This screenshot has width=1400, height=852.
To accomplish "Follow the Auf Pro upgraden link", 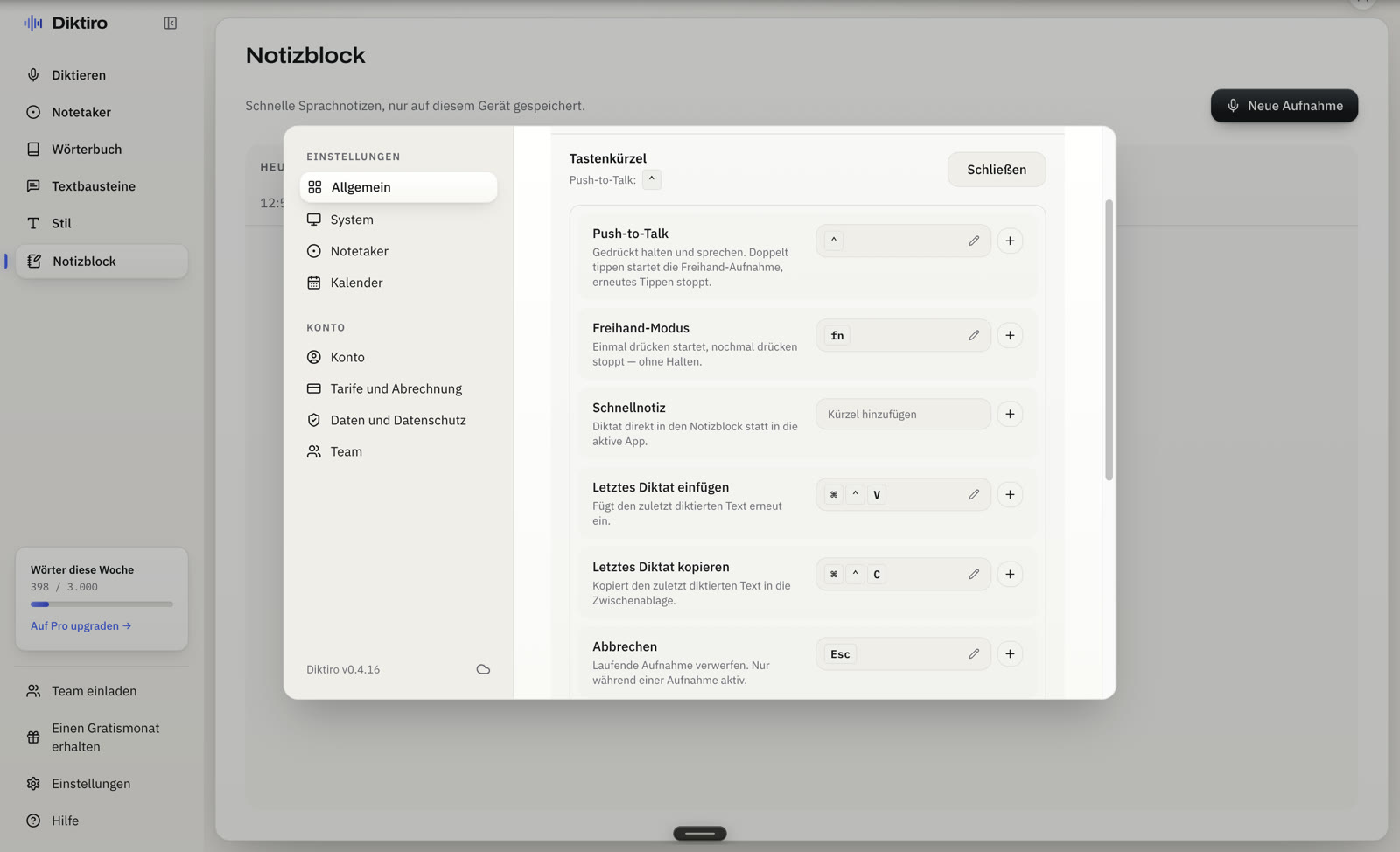I will coord(80,626).
